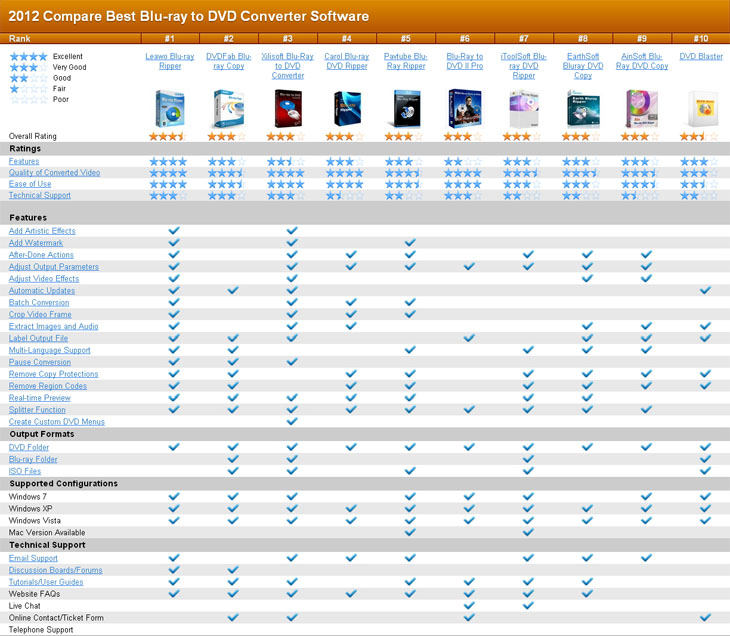Image resolution: width=730 pixels, height=636 pixels.
Task: Open Remove Region Codes link
Action: pyautogui.click(x=47, y=386)
